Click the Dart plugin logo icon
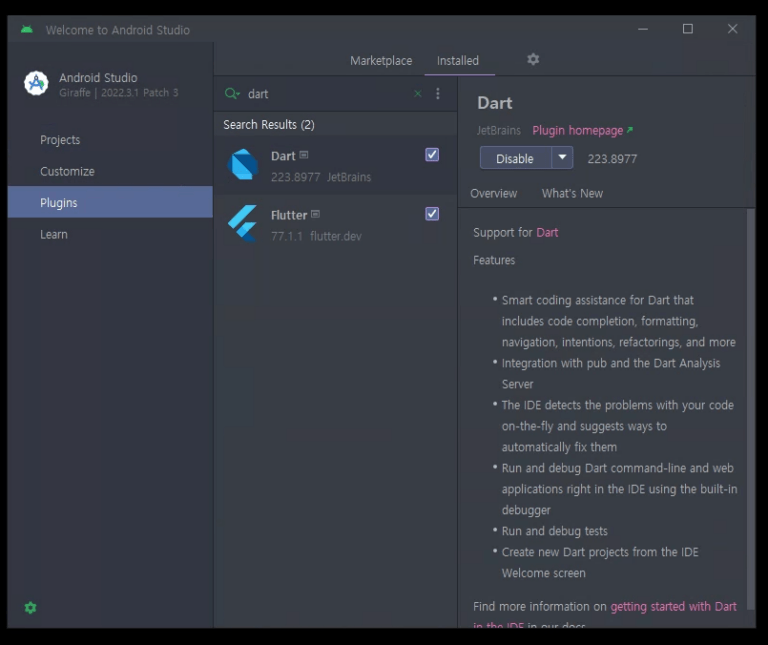This screenshot has height=645, width=768. coord(243,165)
